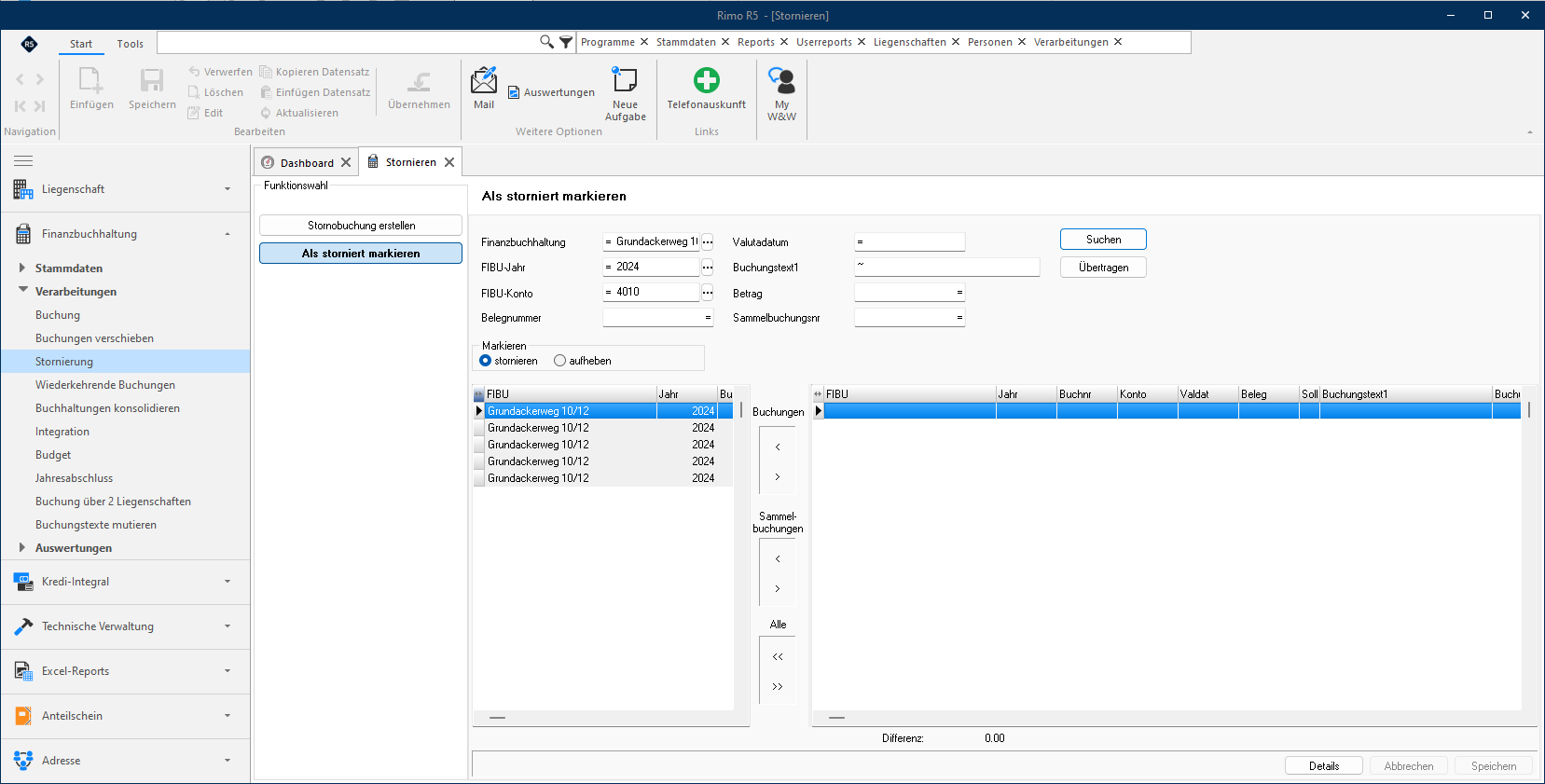Switch to the Tools ribbon tab
This screenshot has width=1545, height=784.
(131, 44)
